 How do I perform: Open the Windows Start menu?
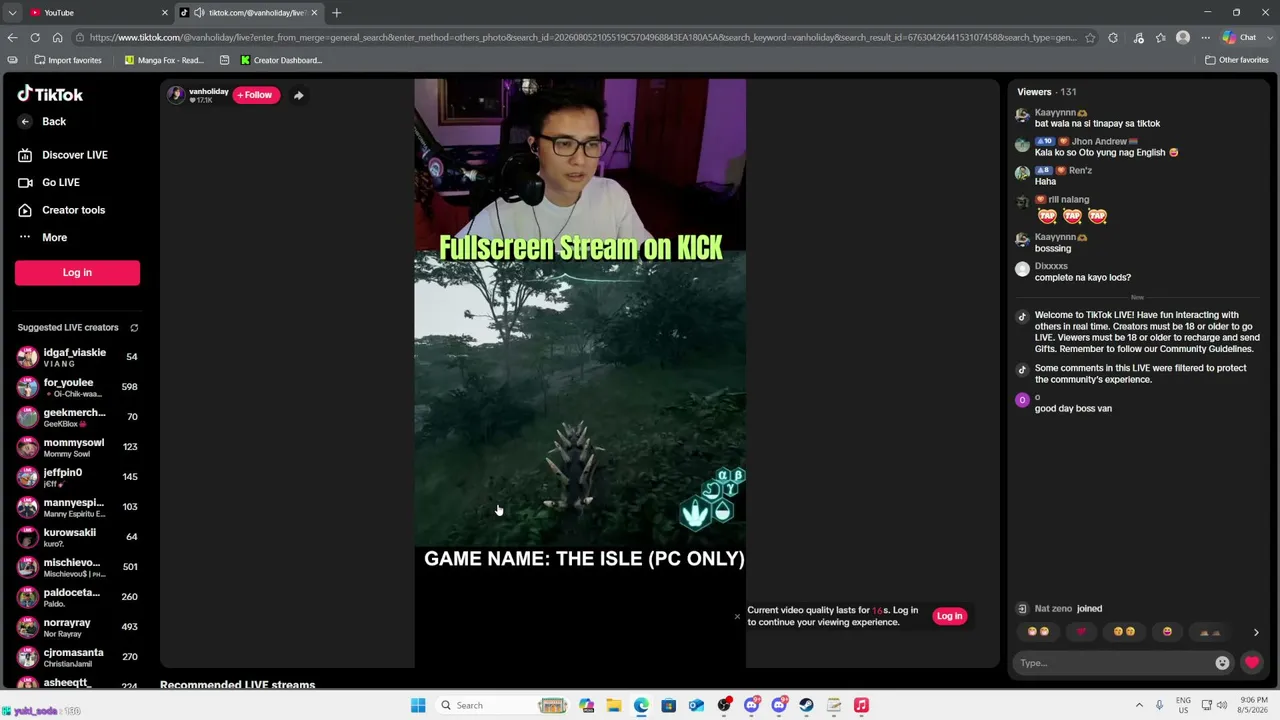(418, 706)
